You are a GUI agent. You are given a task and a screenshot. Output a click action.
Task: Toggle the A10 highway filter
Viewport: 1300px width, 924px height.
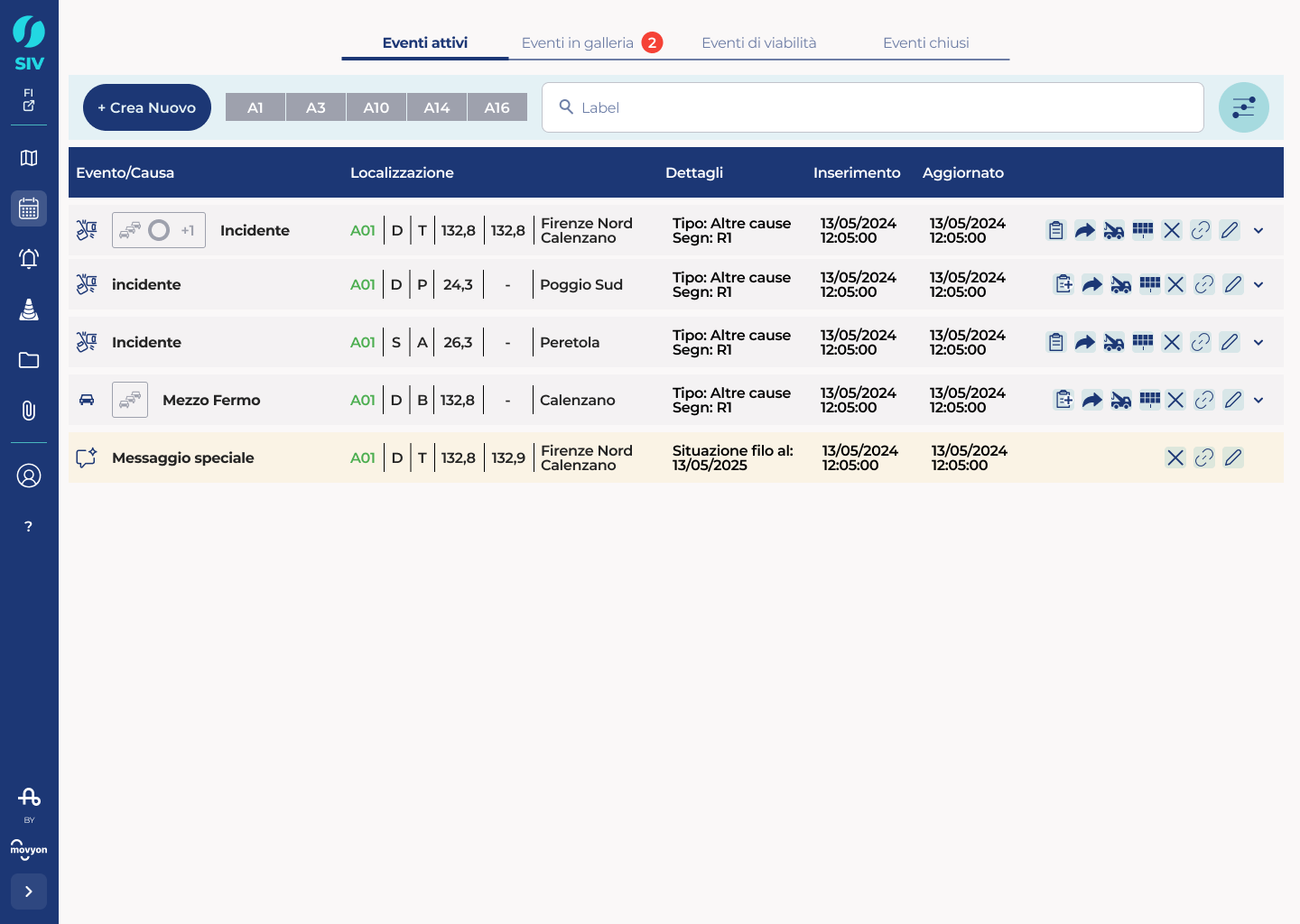click(376, 107)
